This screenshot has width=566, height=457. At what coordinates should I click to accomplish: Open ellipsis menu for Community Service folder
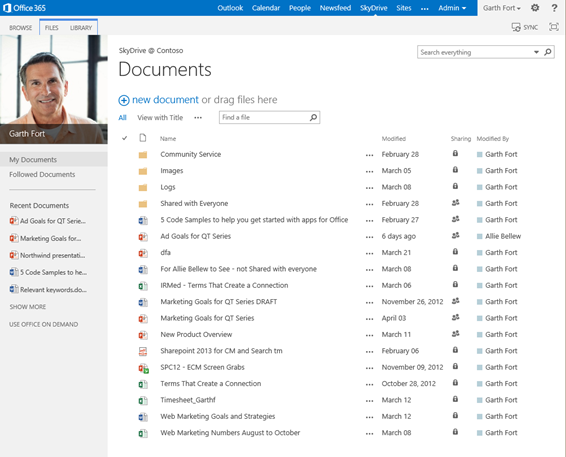[369, 155]
